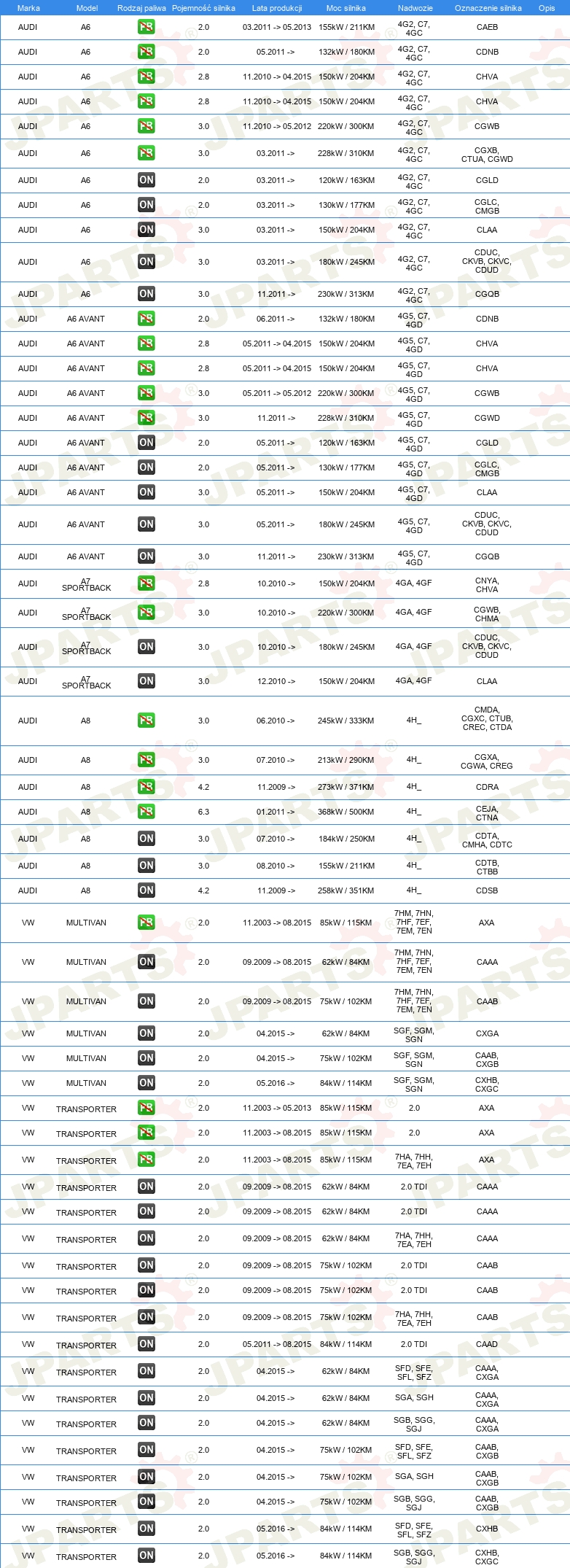The height and width of the screenshot is (1568, 570).
Task: Click the 12.2010 -> production date cell
Action: coord(276,681)
